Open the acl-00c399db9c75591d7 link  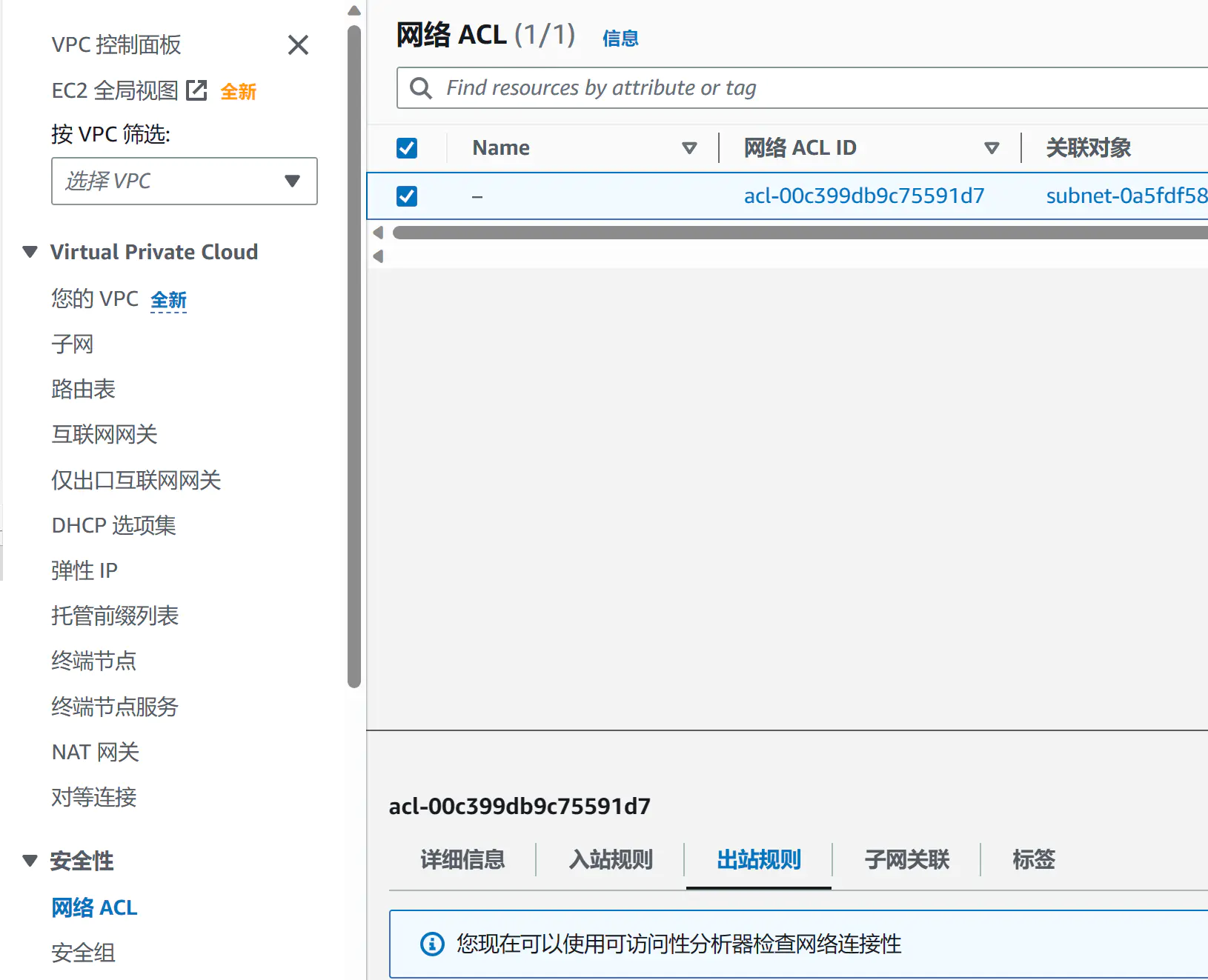tap(863, 196)
